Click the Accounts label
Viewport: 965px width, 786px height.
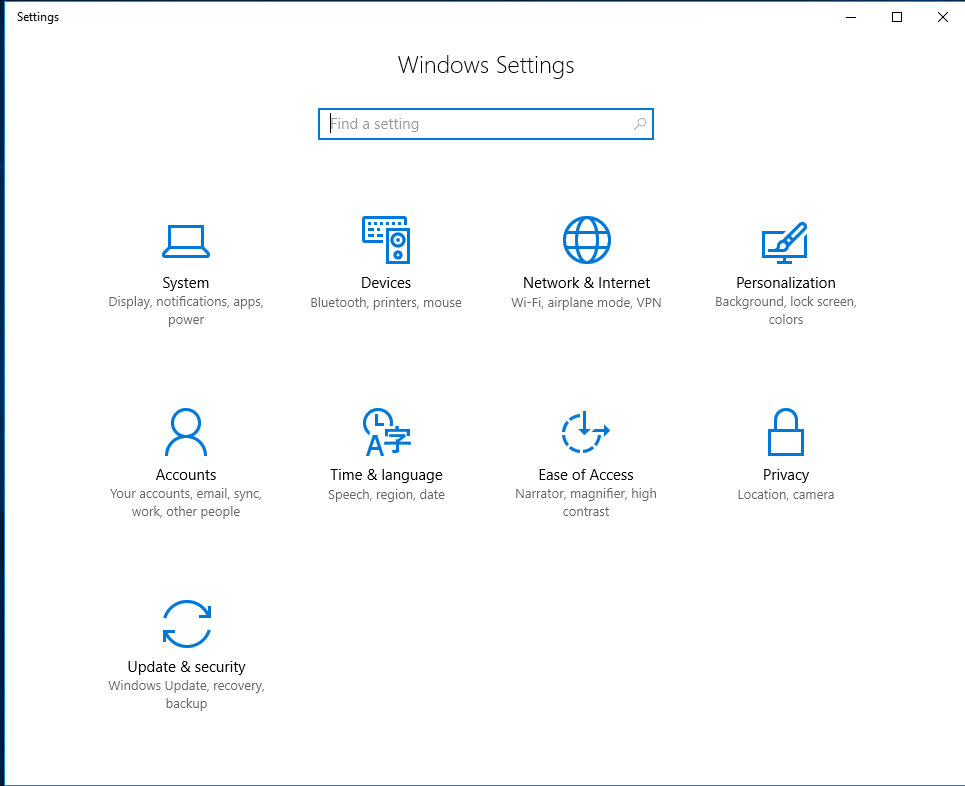pyautogui.click(x=186, y=475)
